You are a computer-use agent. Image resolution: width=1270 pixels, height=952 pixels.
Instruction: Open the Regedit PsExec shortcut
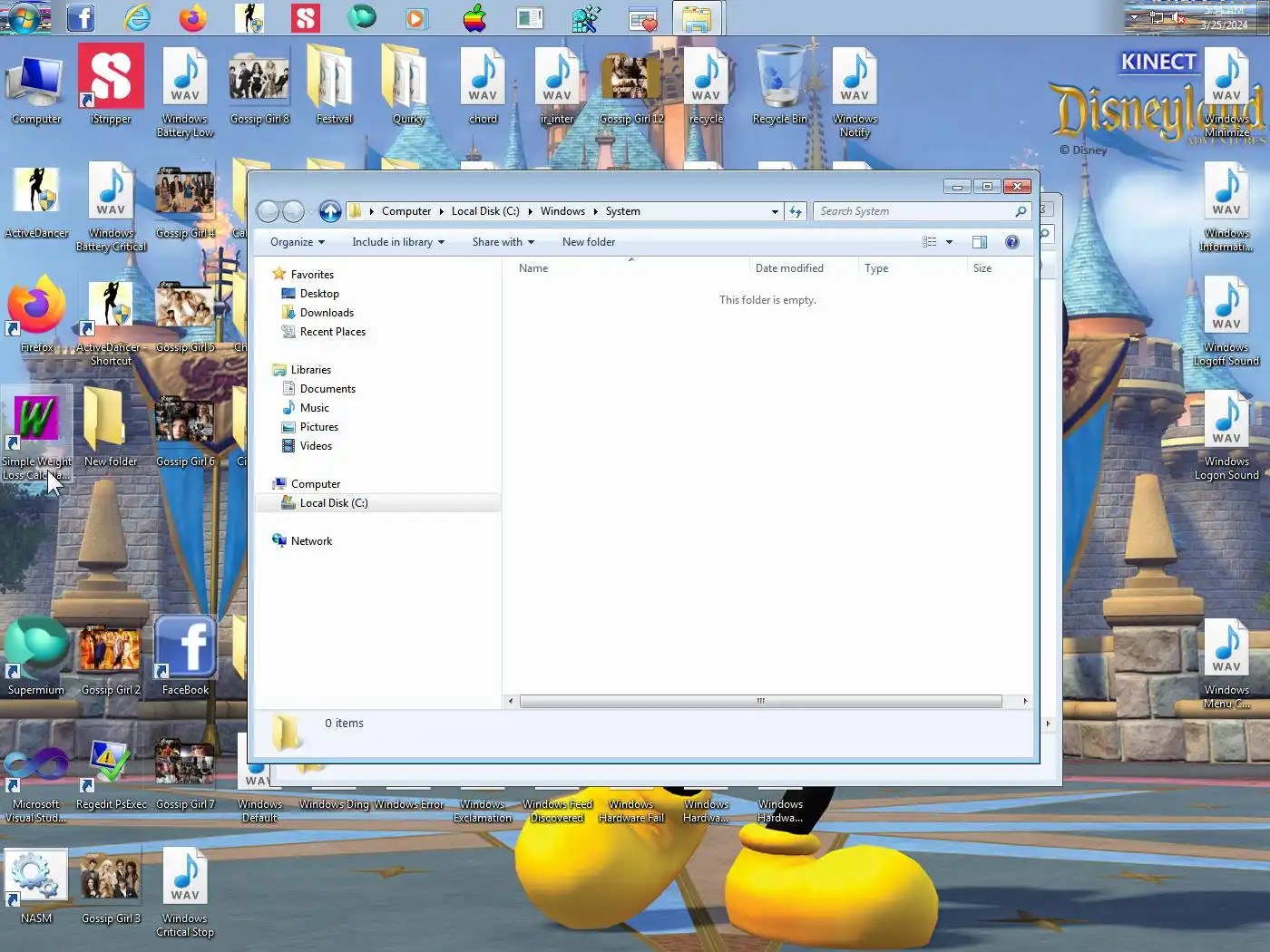[x=111, y=772]
